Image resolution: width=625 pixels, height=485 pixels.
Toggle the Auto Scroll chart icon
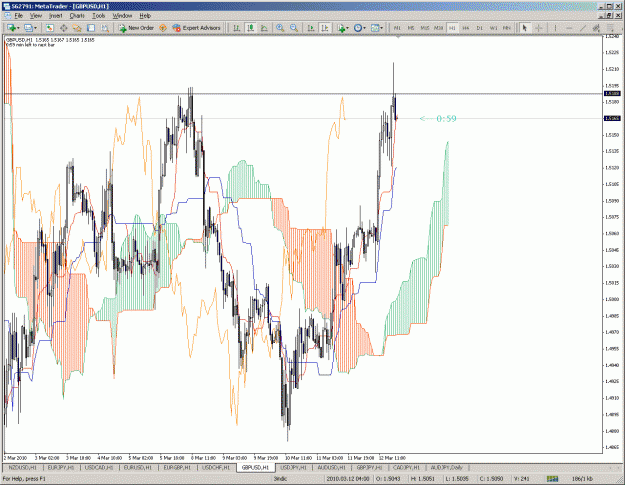311,28
